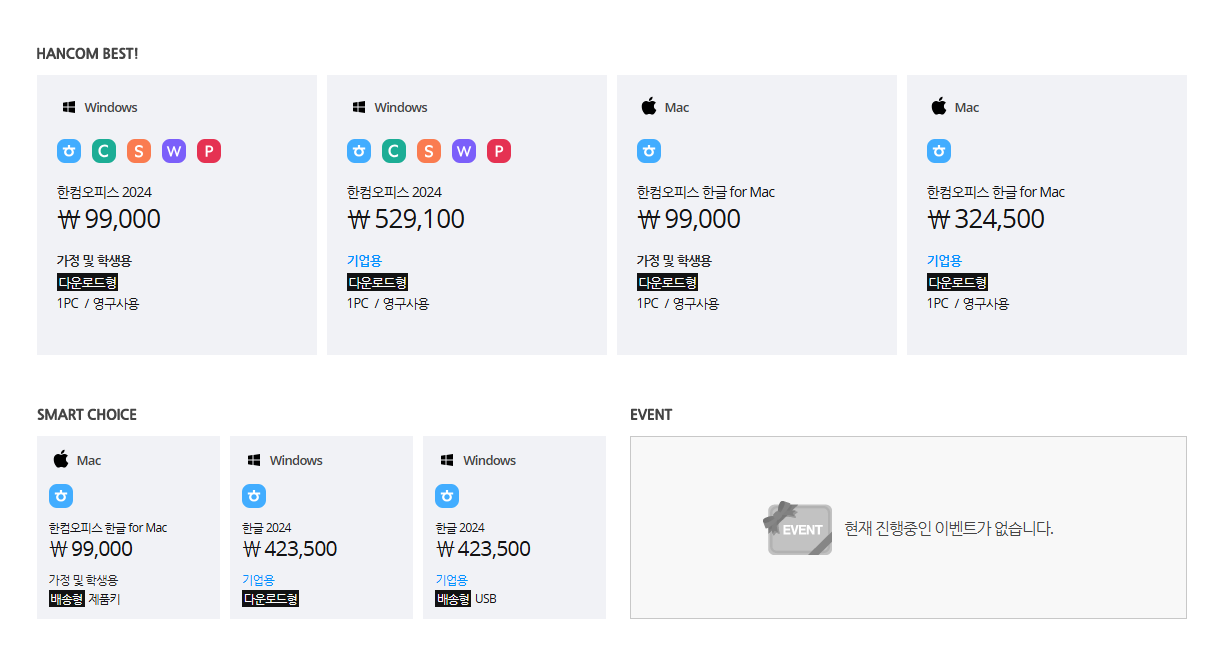The image size is (1220, 654).
Task: Click the Windows logo in the ₩99,000 한컴오피스 2024 card
Action: click(69, 107)
